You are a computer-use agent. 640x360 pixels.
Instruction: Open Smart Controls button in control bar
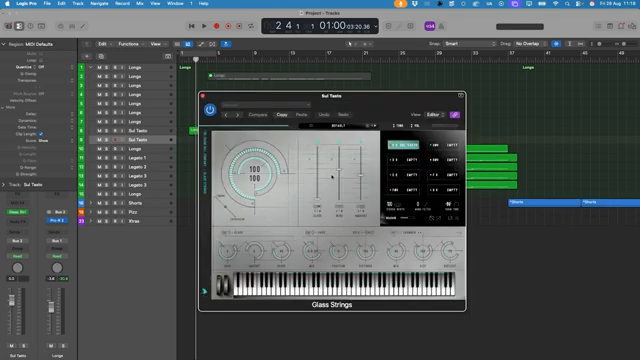click(60, 26)
